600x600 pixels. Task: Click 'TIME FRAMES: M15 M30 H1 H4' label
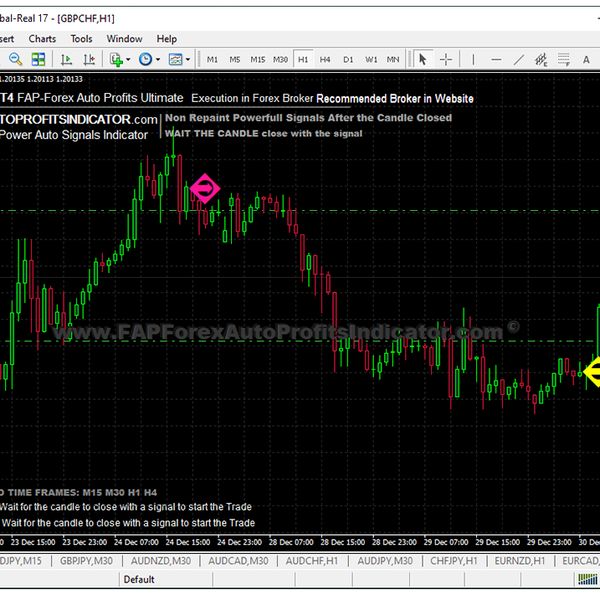pyautogui.click(x=82, y=492)
